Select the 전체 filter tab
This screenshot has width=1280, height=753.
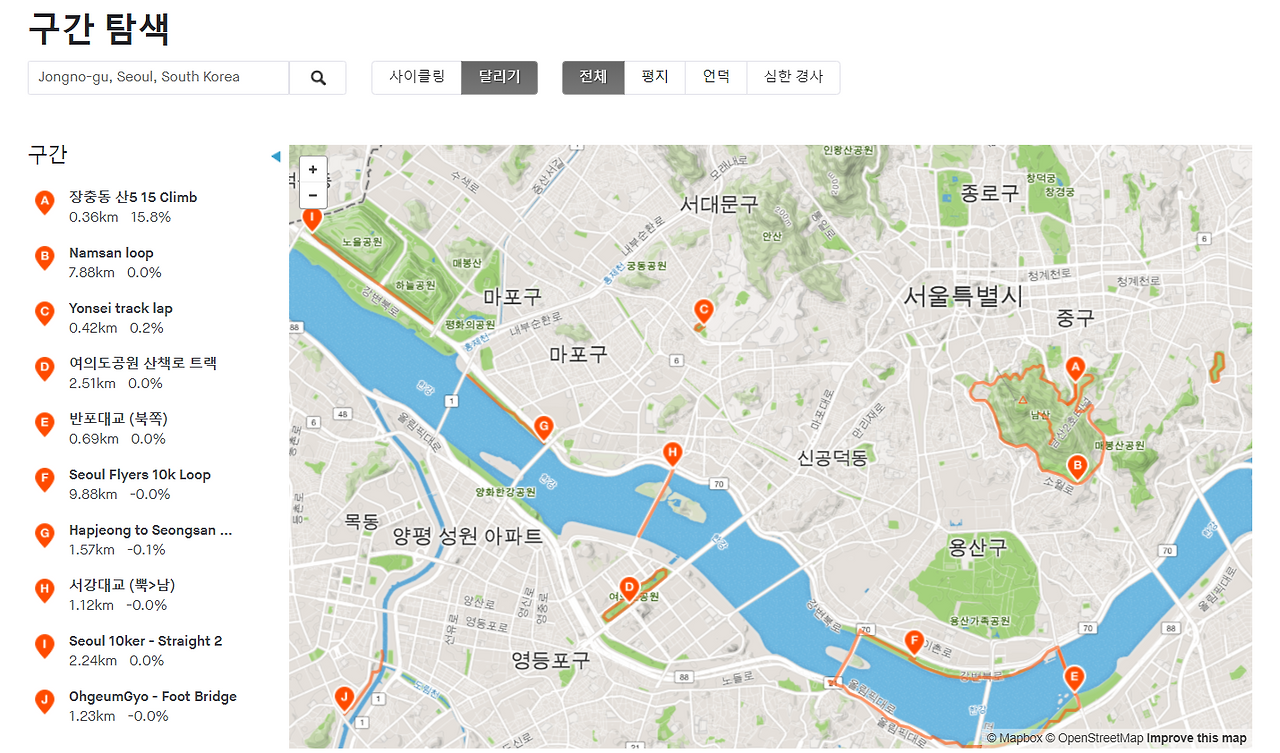(592, 77)
